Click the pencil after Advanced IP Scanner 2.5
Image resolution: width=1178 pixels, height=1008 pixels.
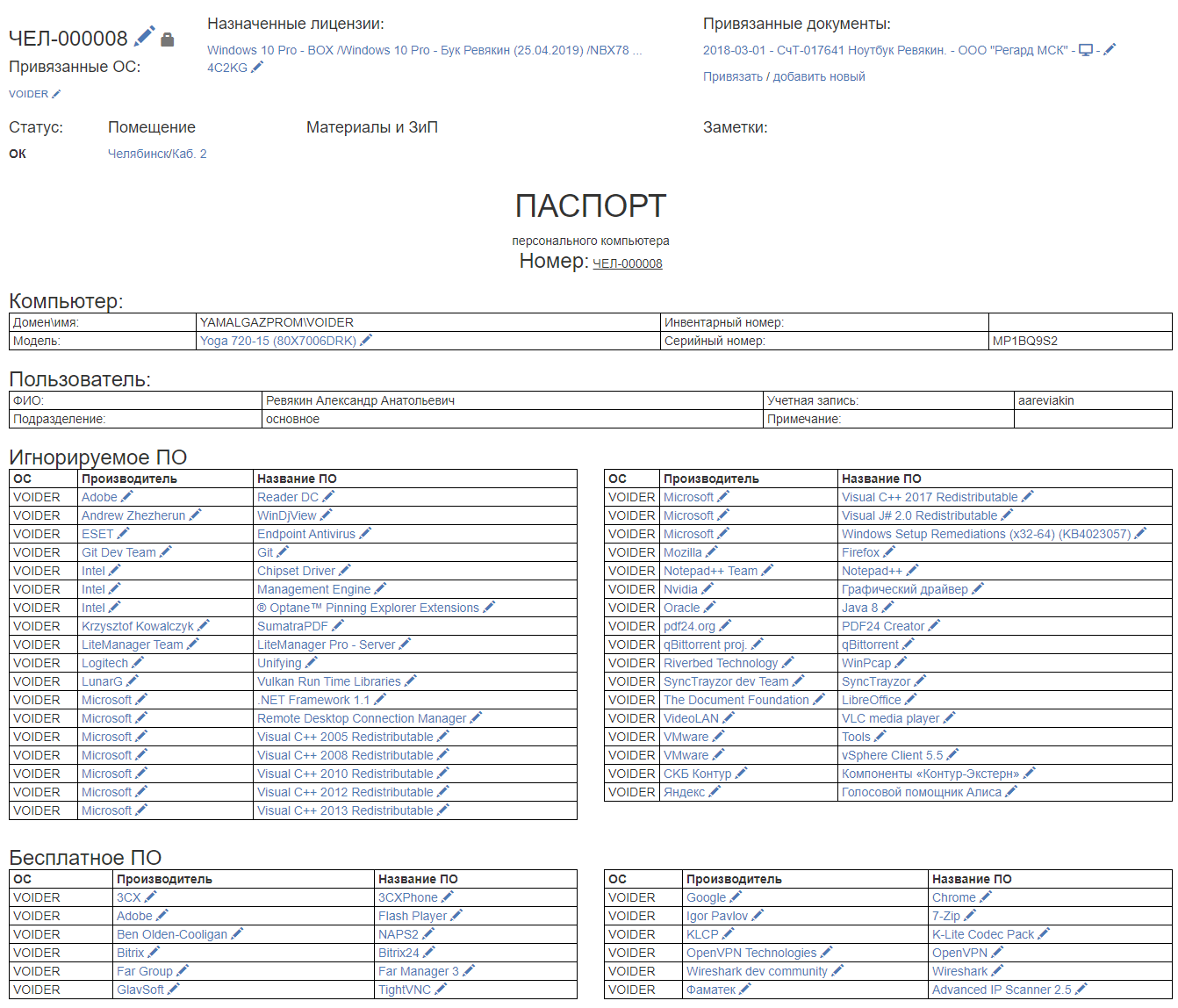[1081, 990]
